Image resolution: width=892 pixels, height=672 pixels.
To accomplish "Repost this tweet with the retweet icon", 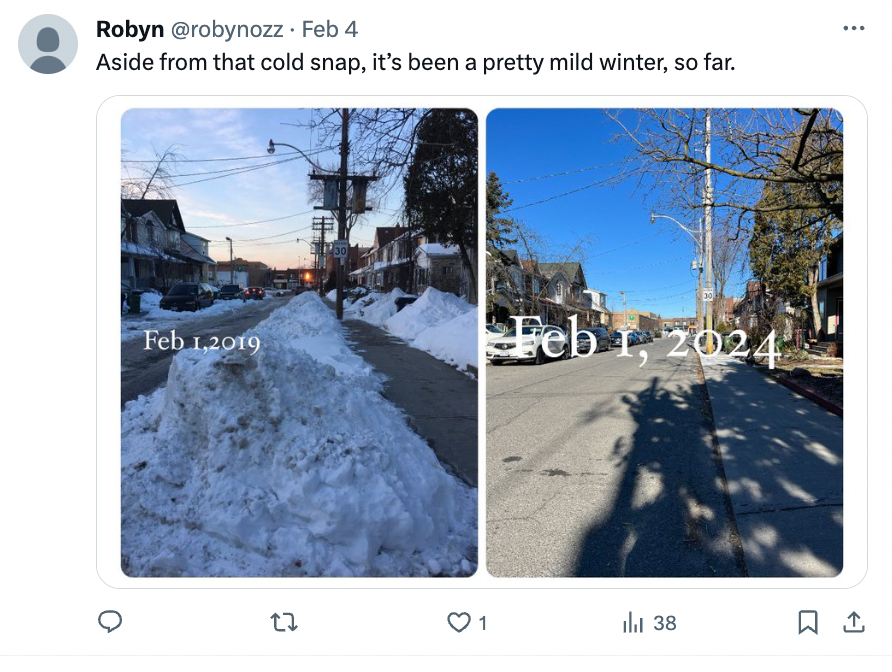I will (284, 622).
